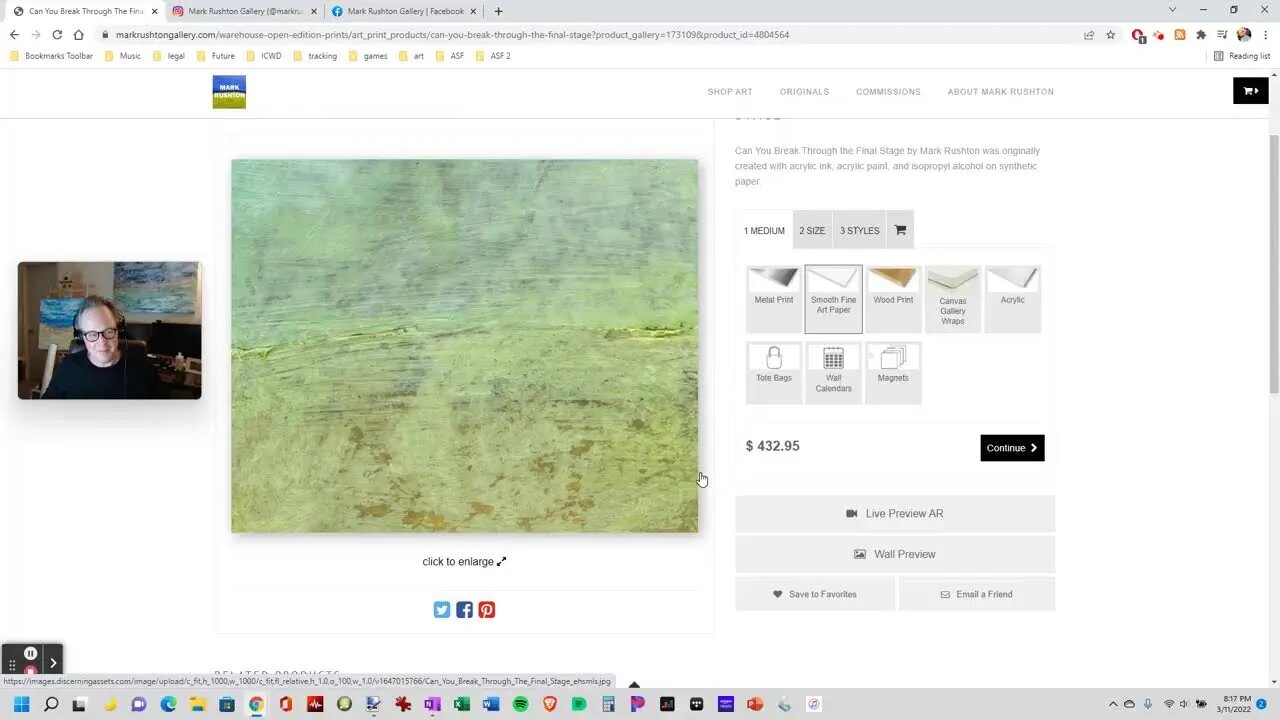The image size is (1280, 720).
Task: Share the artwork on Twitter
Action: (x=442, y=610)
